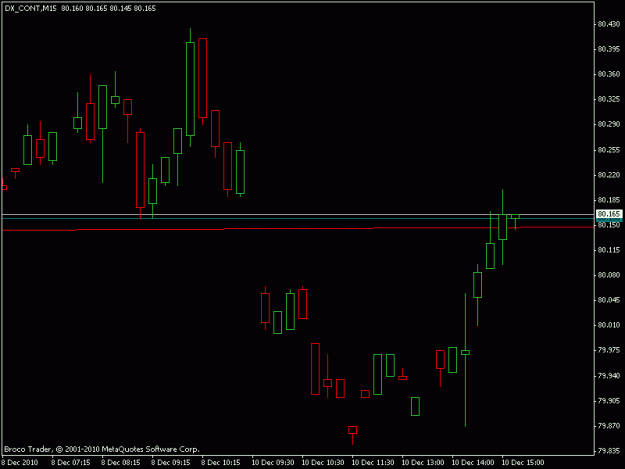Click the 80.080 price axis label
Screen dimensions: 625x469
[x=609, y=275]
